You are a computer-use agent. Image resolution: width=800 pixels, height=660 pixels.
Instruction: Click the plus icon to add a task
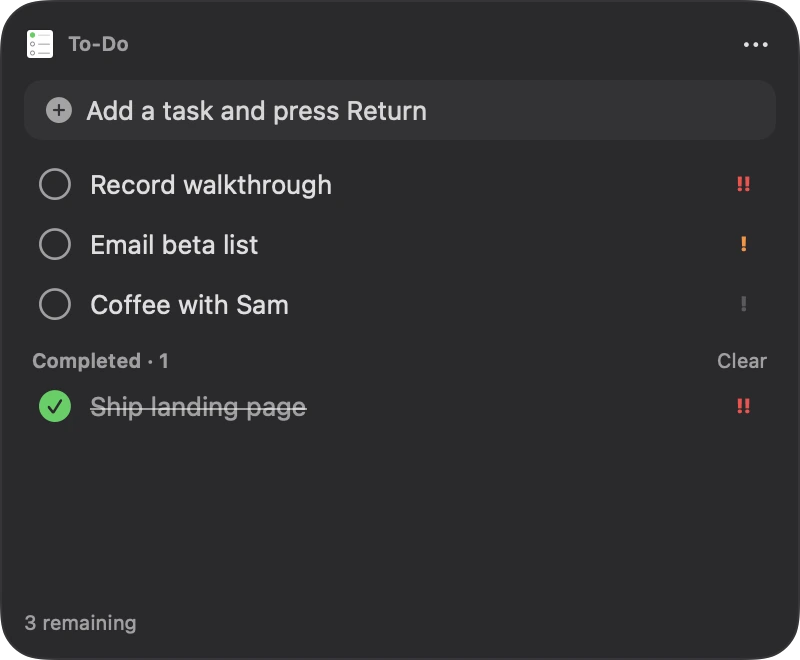[59, 110]
